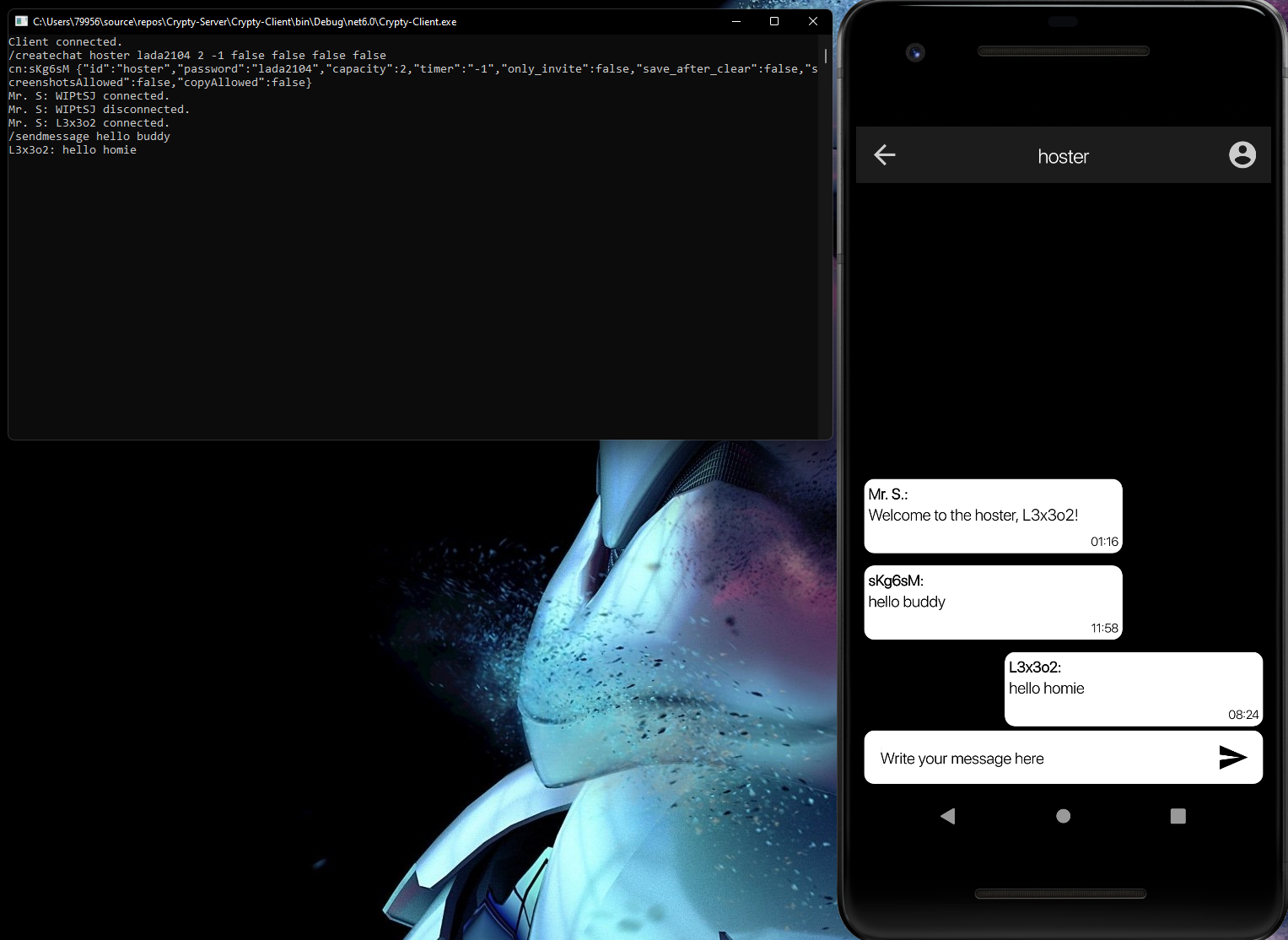
Task: Click the 08:24 timestamp on L3x3o2's message
Action: [x=1243, y=714]
